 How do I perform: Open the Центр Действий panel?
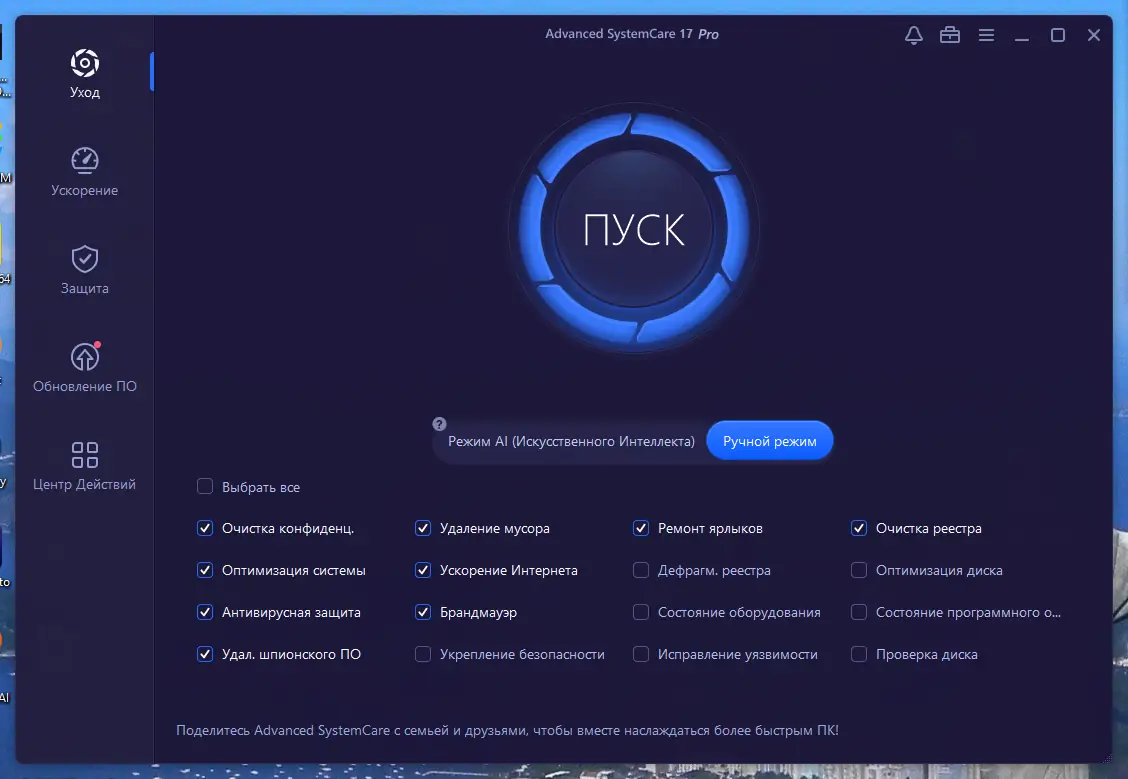click(84, 462)
